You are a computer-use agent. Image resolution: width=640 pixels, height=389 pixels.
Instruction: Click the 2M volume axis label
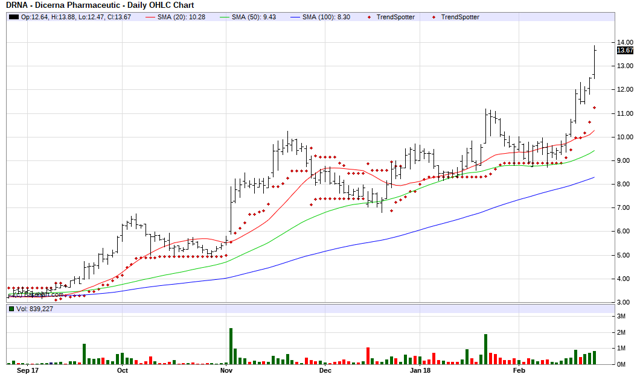pyautogui.click(x=621, y=333)
